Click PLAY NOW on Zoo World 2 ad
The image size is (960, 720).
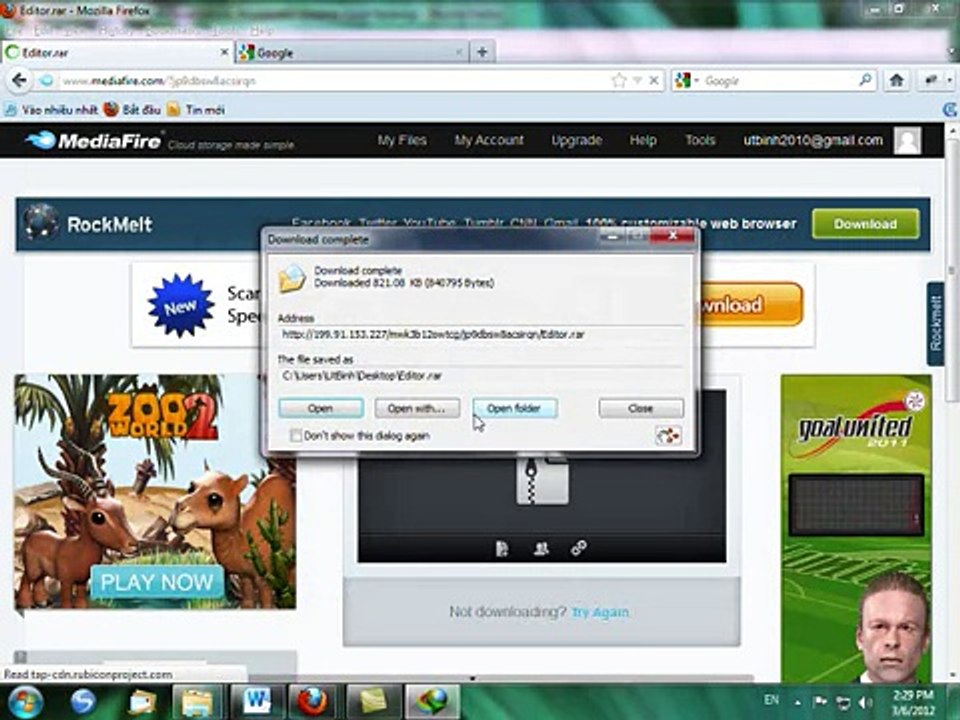click(x=157, y=582)
